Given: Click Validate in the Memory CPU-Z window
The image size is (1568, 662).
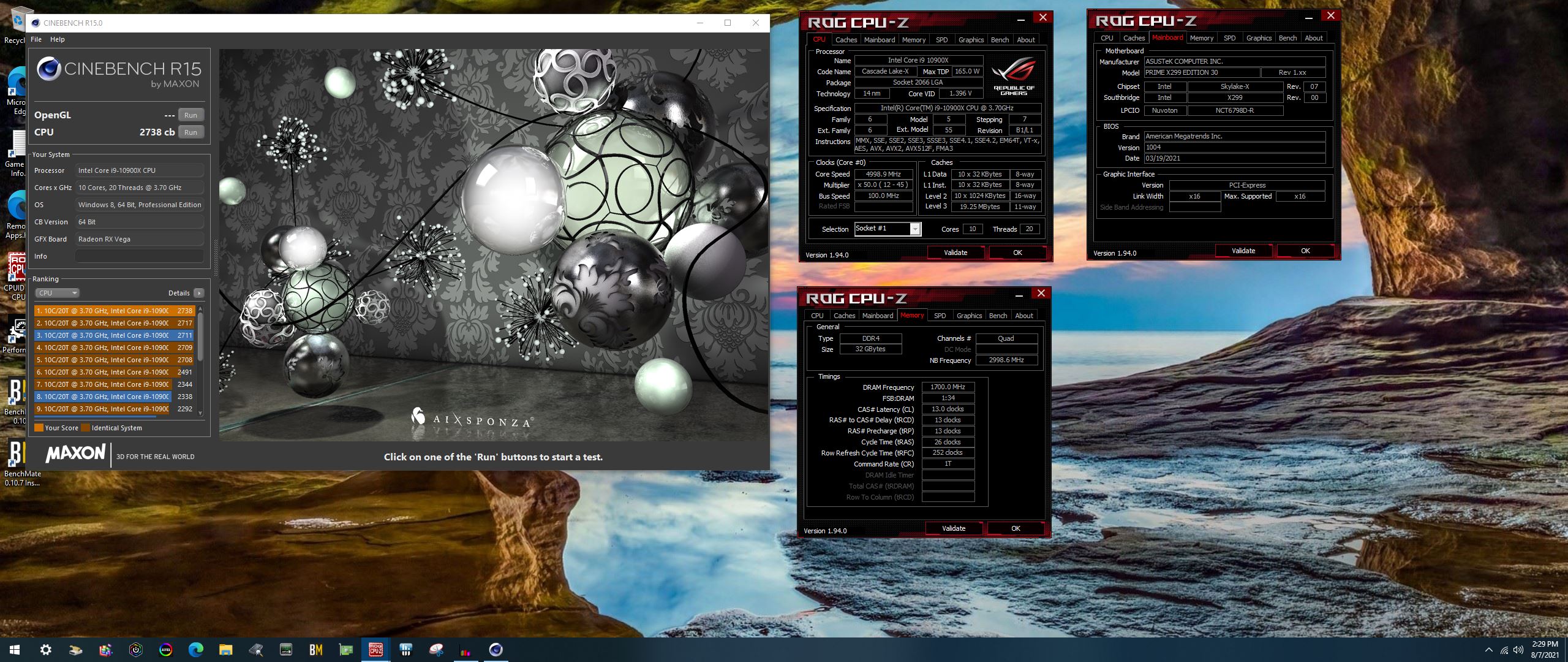Looking at the screenshot, I should pyautogui.click(x=954, y=528).
